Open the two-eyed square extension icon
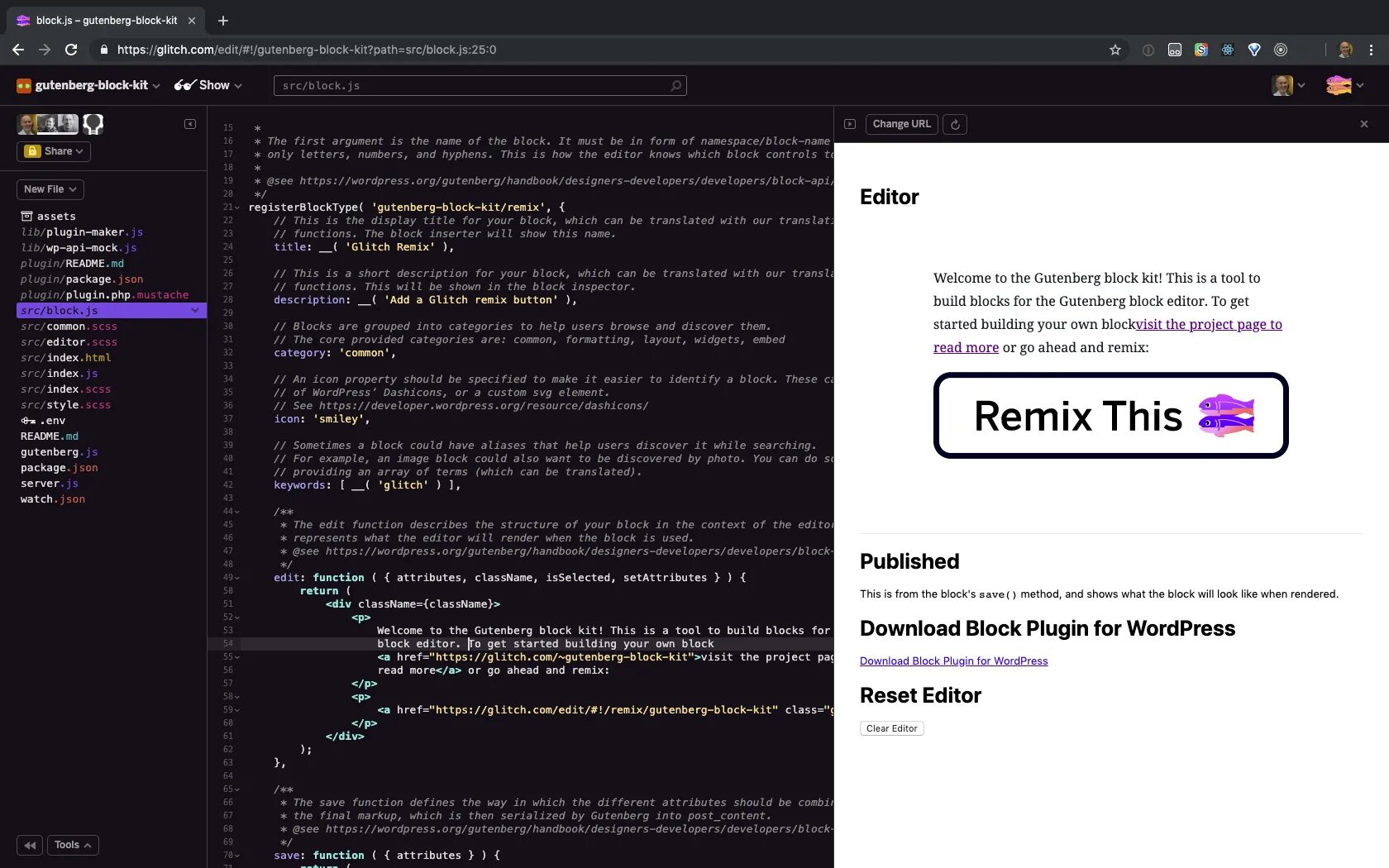 (x=1175, y=50)
